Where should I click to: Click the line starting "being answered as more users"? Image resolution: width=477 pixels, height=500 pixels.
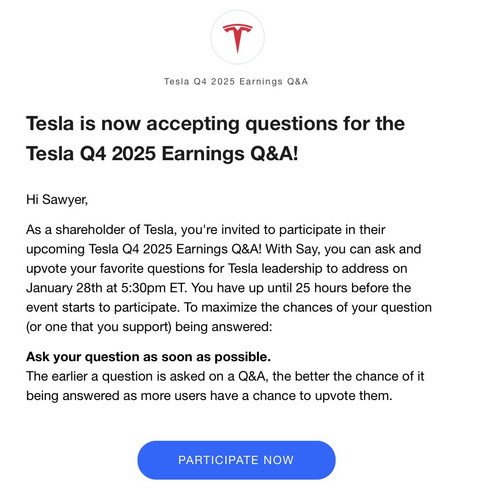tap(209, 396)
